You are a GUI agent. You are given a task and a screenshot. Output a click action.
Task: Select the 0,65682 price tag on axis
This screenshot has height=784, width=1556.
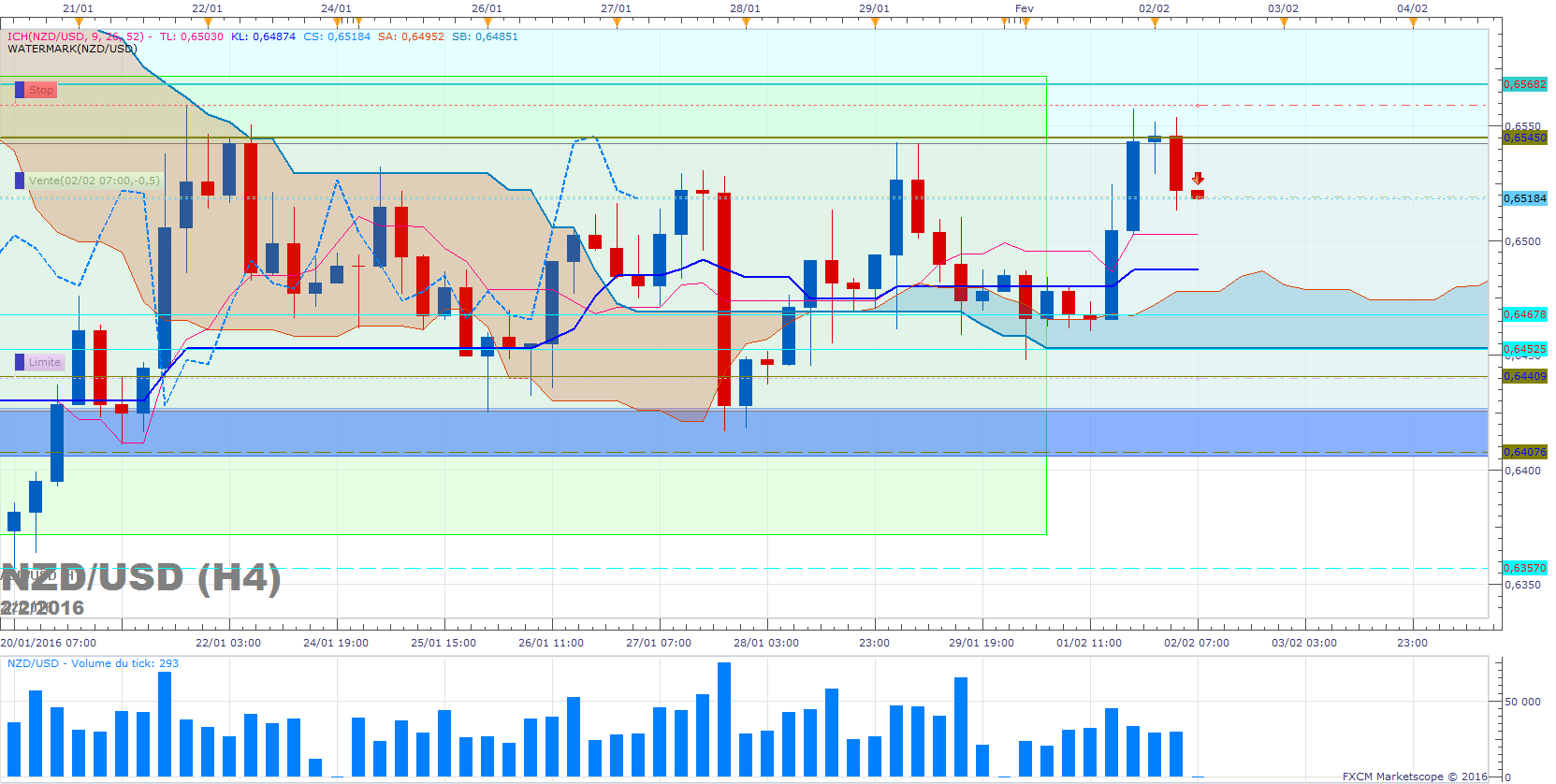click(x=1525, y=84)
